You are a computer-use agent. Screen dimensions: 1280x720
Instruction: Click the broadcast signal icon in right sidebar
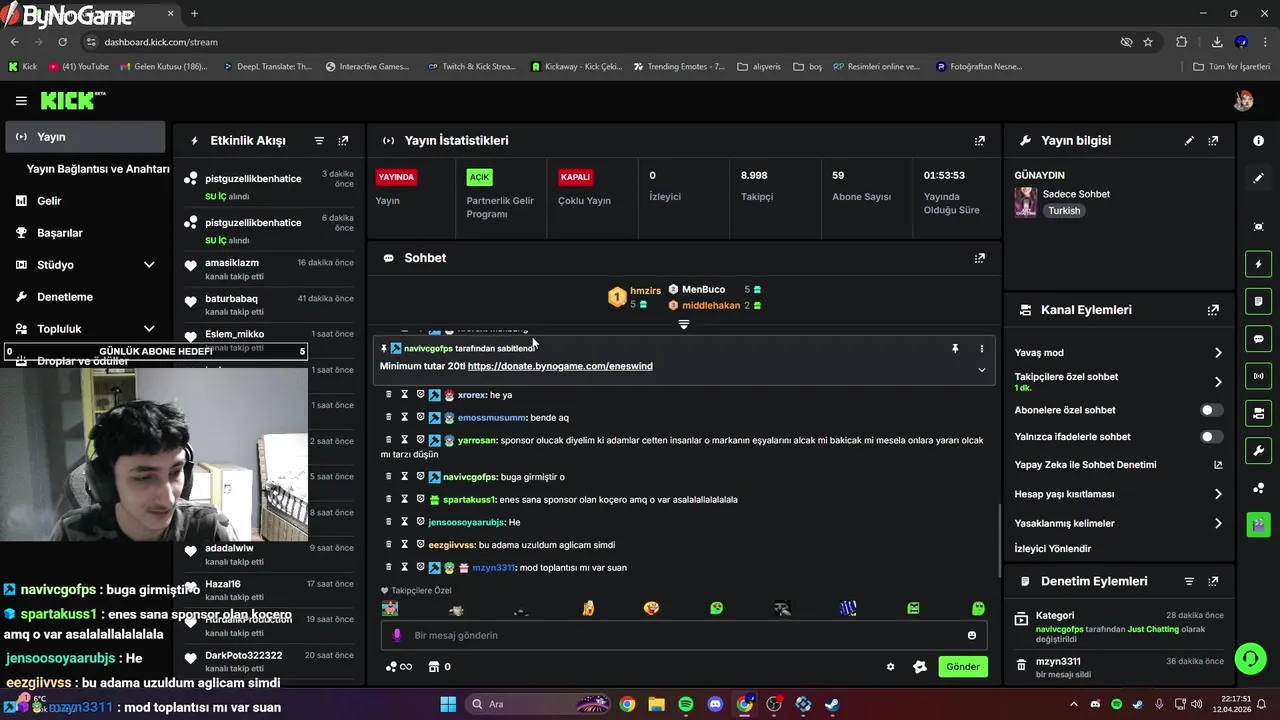(x=1258, y=376)
